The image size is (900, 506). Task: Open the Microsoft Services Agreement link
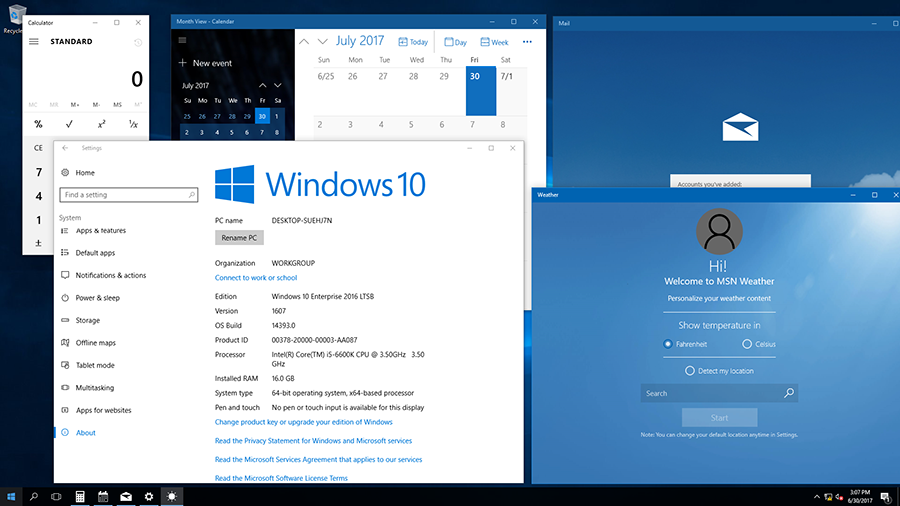(x=319, y=460)
